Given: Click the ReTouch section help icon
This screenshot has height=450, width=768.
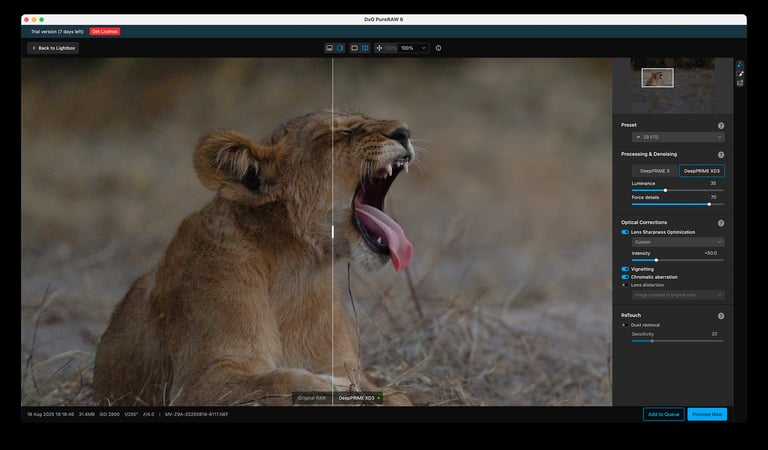Looking at the screenshot, I should [x=721, y=316].
